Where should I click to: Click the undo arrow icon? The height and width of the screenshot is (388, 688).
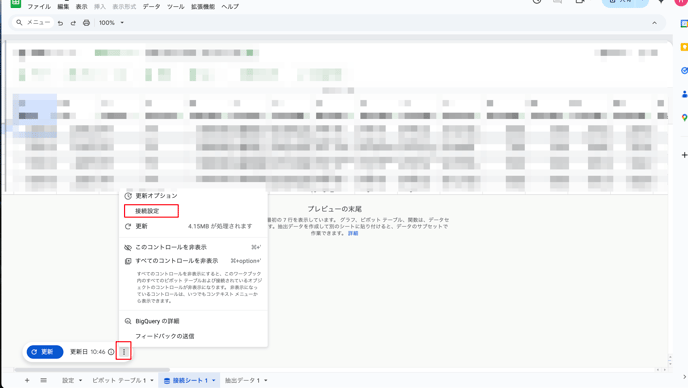coord(61,23)
